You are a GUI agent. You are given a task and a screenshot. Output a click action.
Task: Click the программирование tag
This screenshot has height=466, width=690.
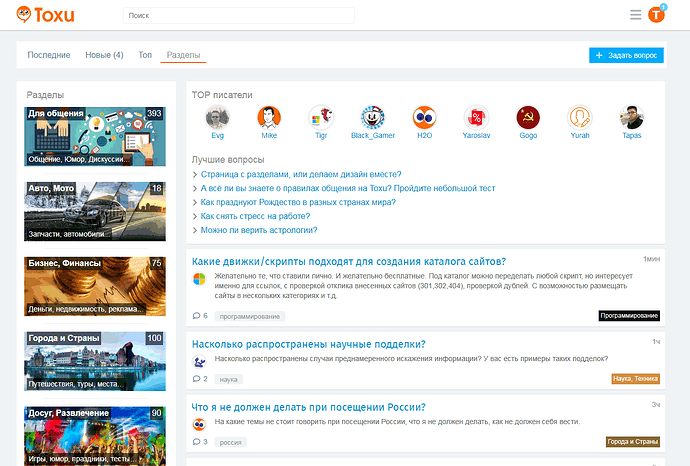[250, 316]
